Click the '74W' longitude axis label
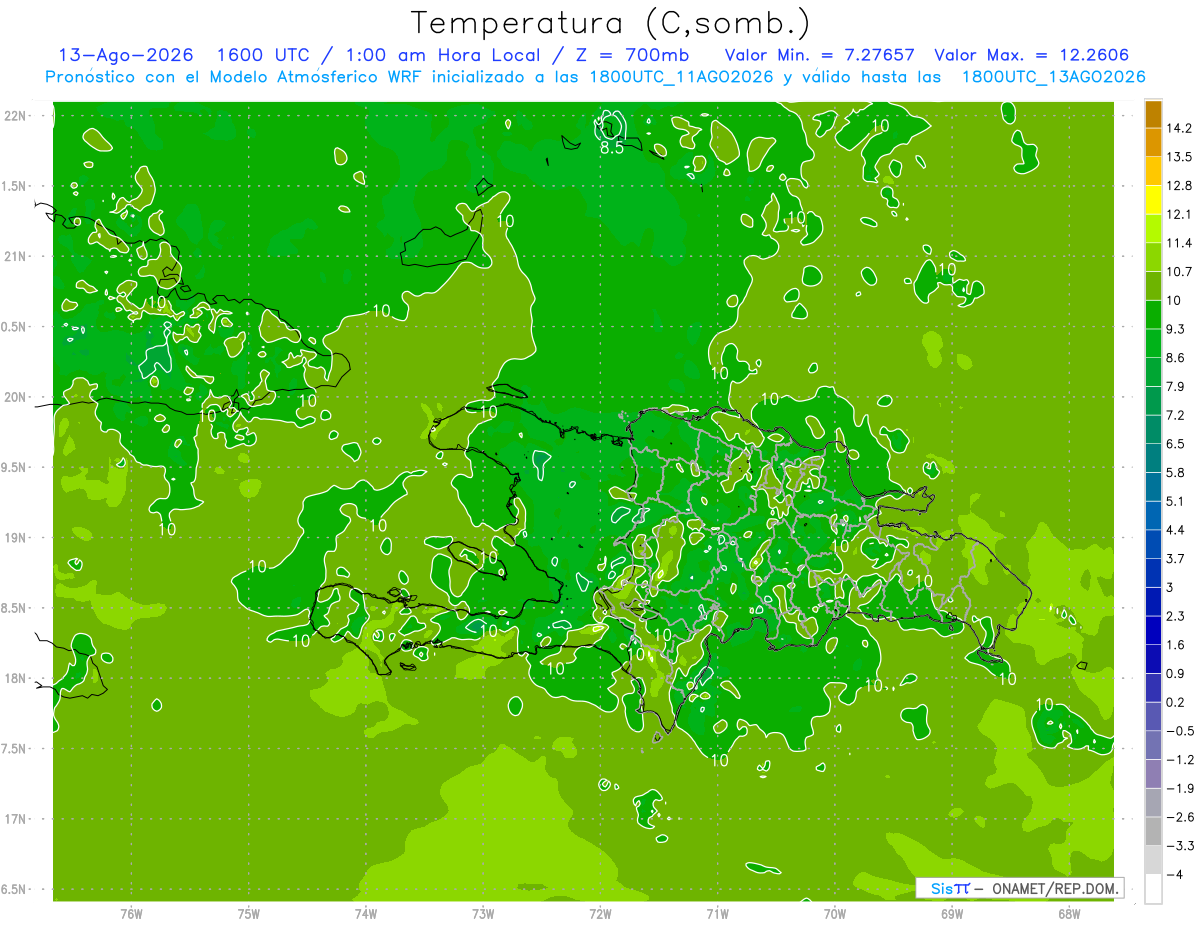Viewport: 1200px width, 927px height. pos(366,913)
